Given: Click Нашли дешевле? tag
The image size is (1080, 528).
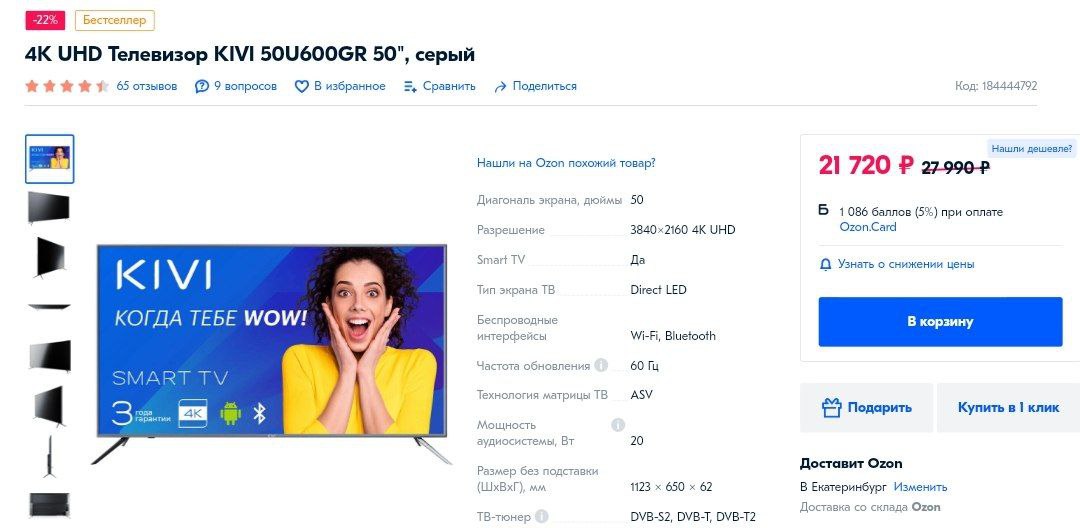Looking at the screenshot, I should coord(1031,148).
